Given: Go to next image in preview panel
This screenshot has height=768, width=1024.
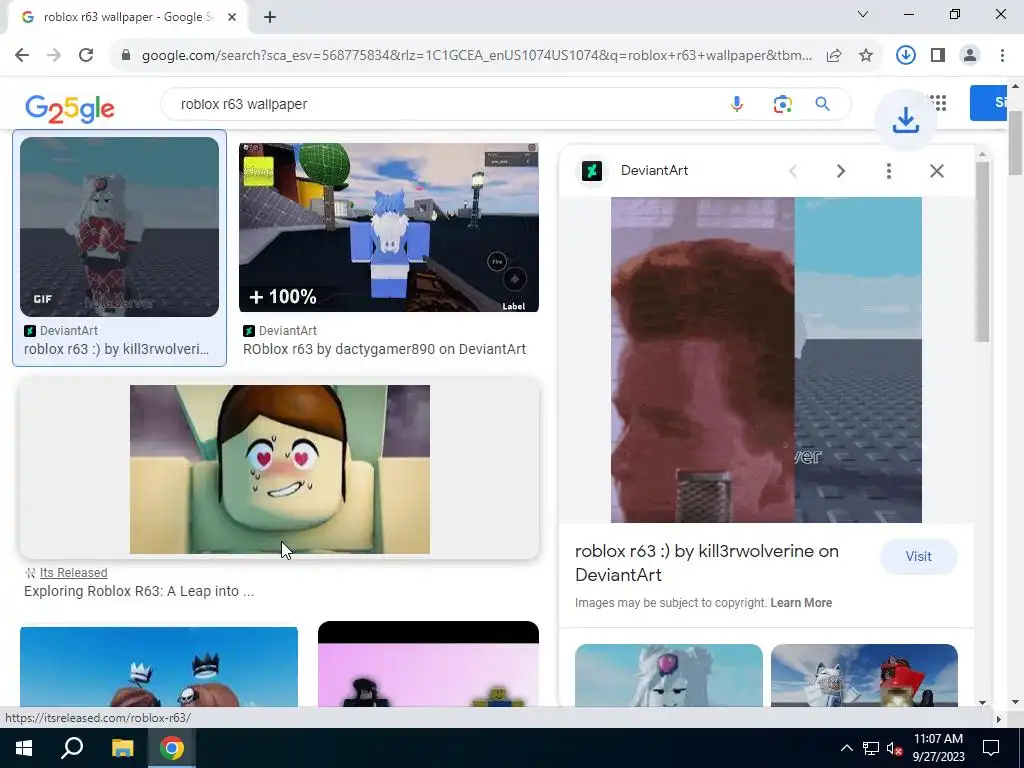Looking at the screenshot, I should 840,171.
